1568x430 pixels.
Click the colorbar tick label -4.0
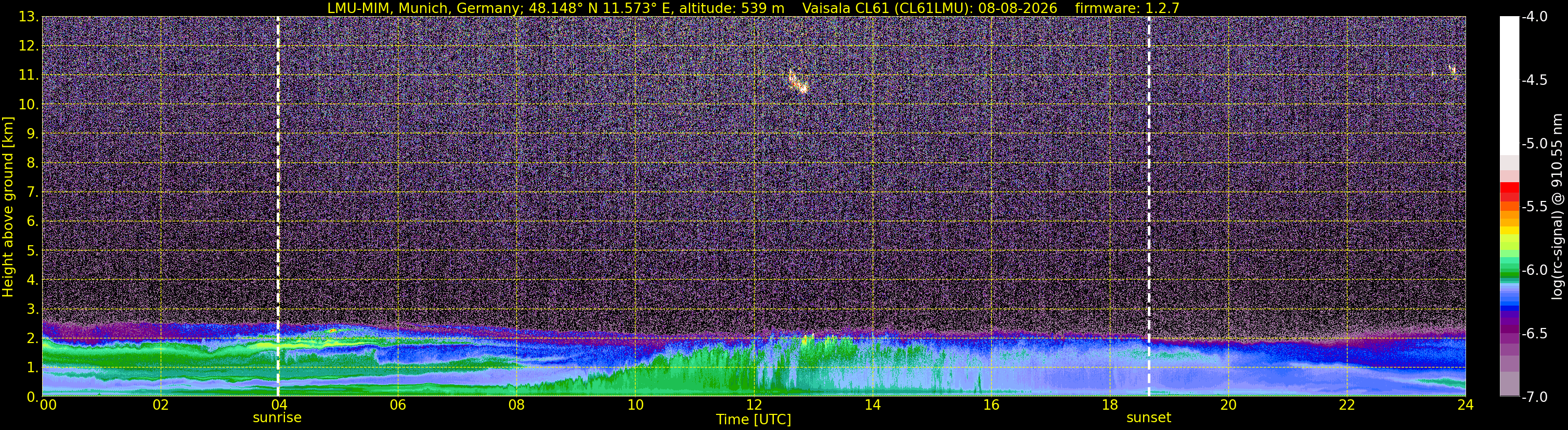coord(1535,17)
